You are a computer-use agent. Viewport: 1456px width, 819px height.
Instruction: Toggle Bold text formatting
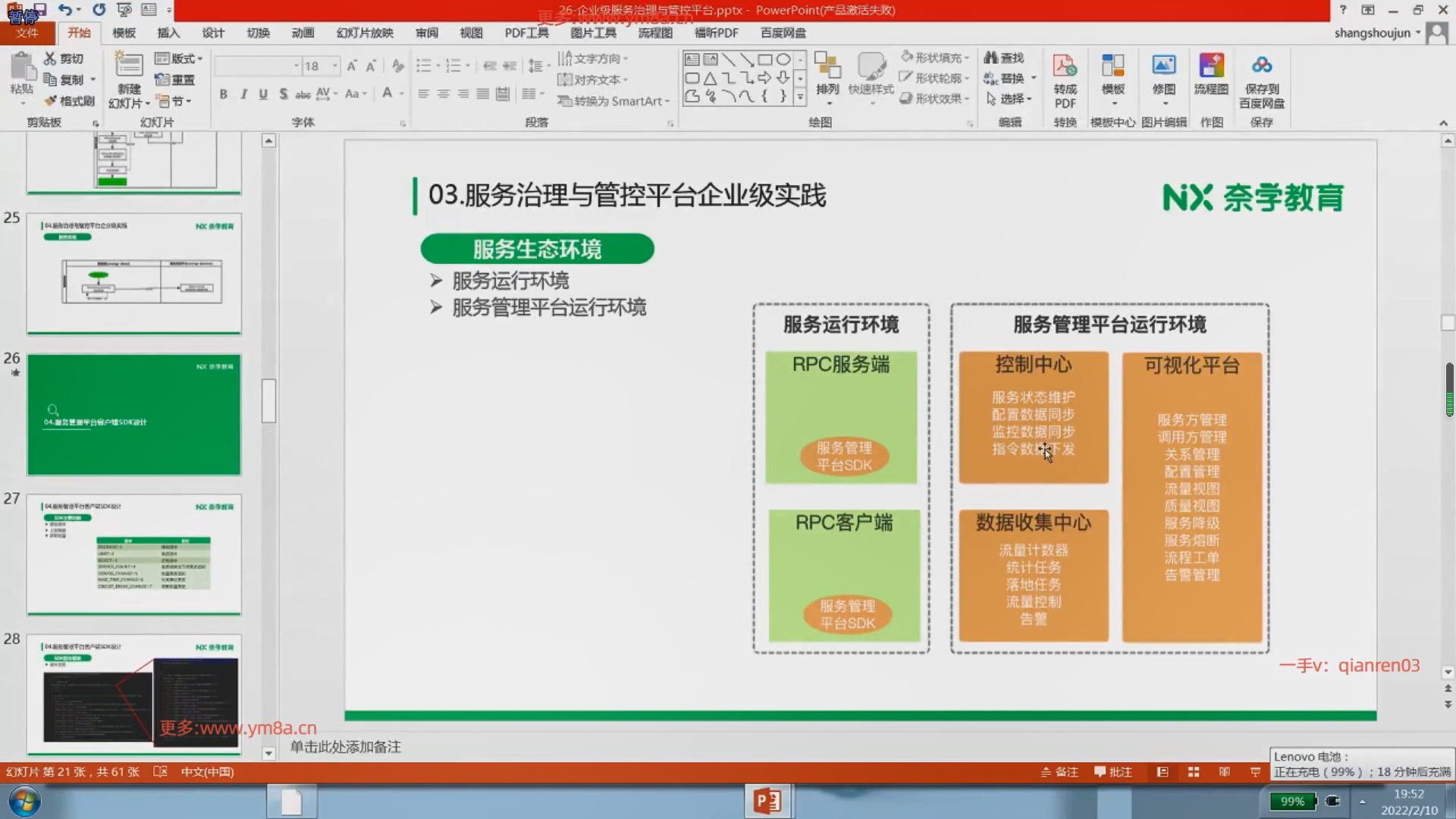223,94
